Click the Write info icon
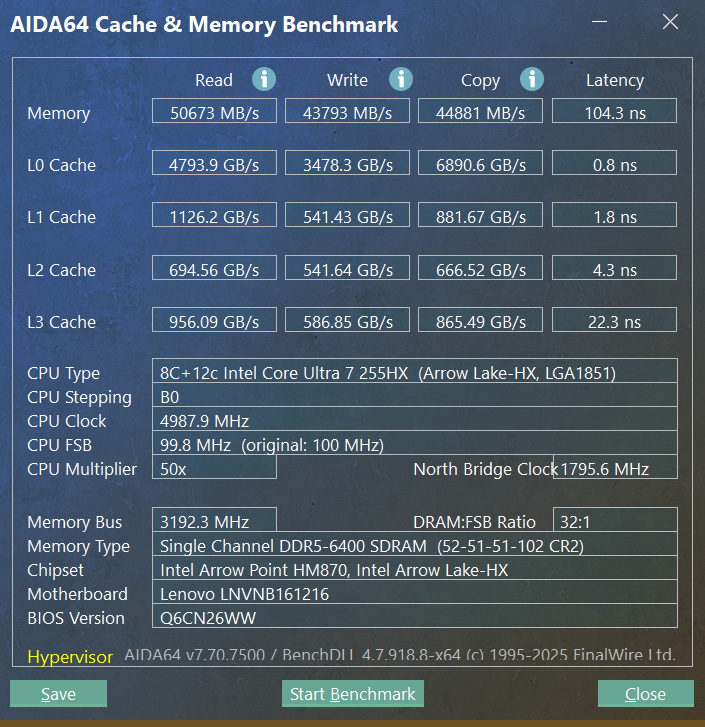 pyautogui.click(x=401, y=79)
